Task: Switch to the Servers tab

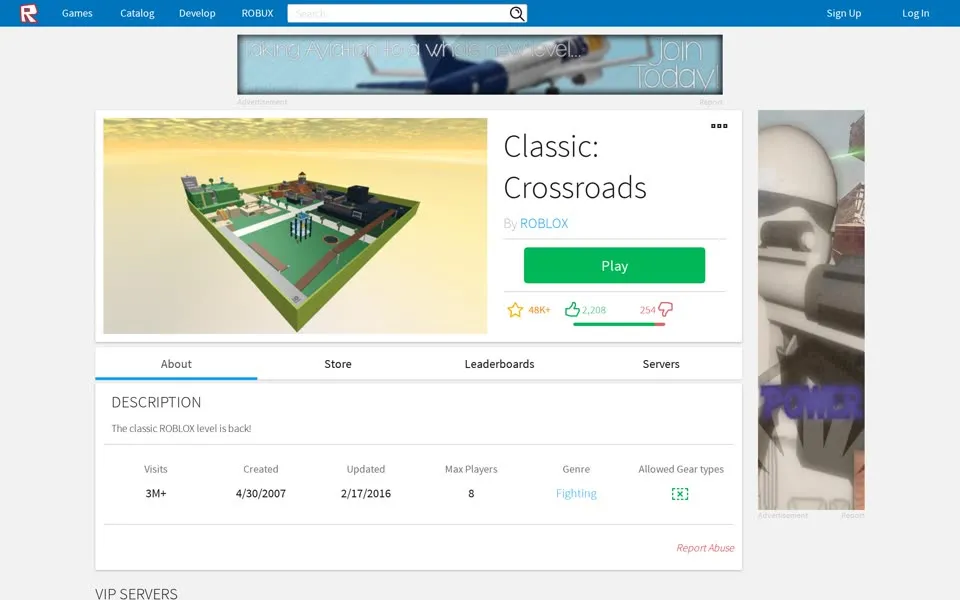Action: coord(661,364)
